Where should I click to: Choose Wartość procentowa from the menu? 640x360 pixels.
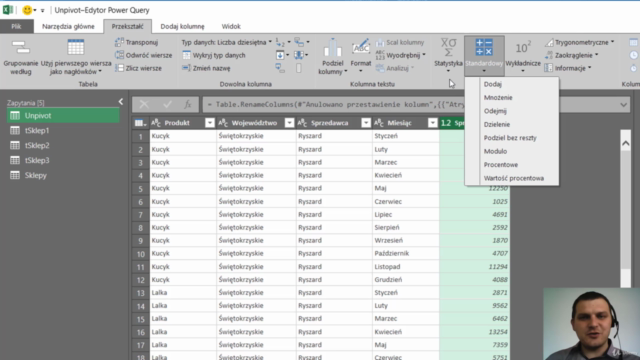coord(514,178)
